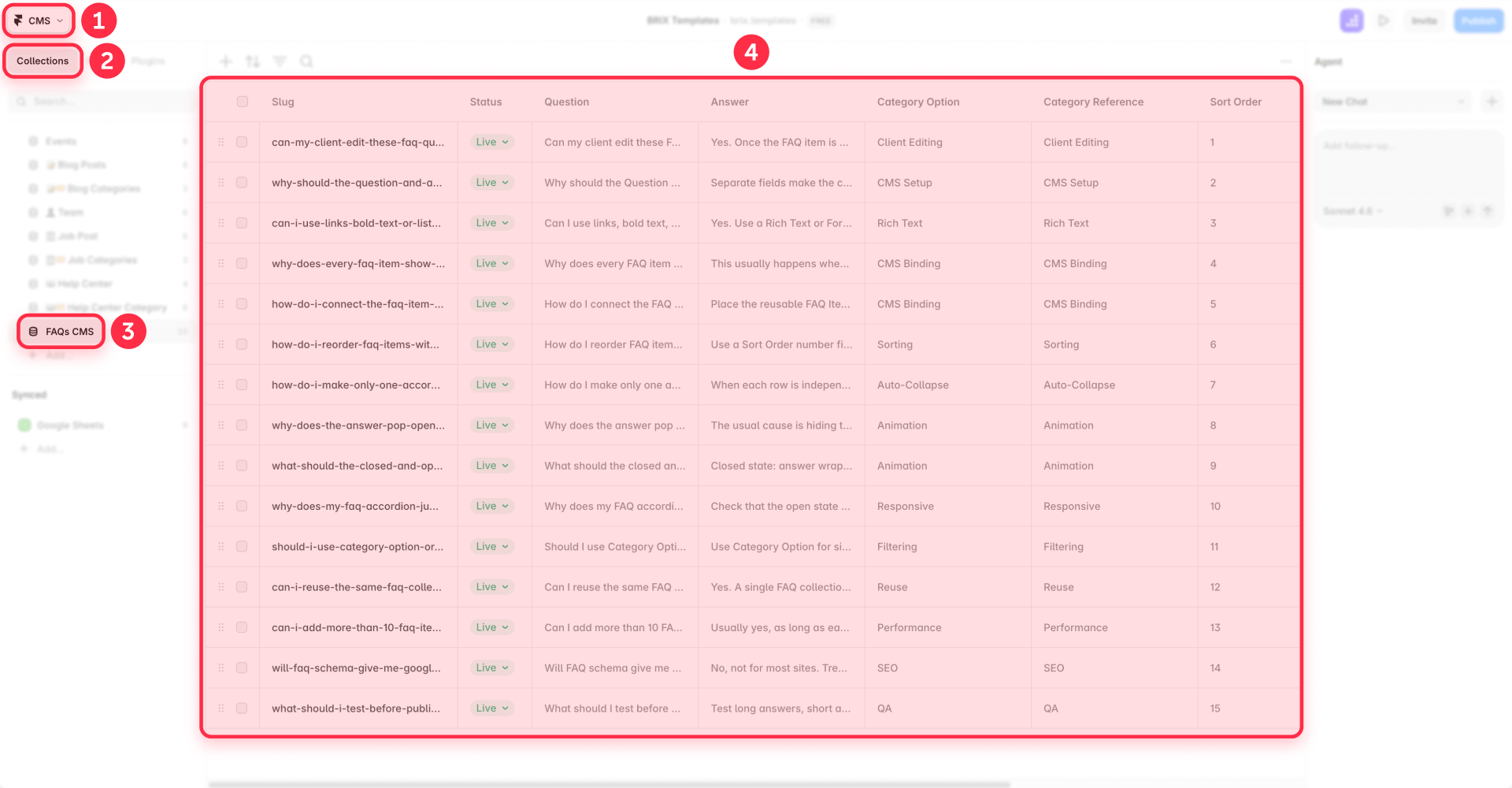Image resolution: width=1512 pixels, height=788 pixels.
Task: Click the Question column header
Action: point(566,102)
